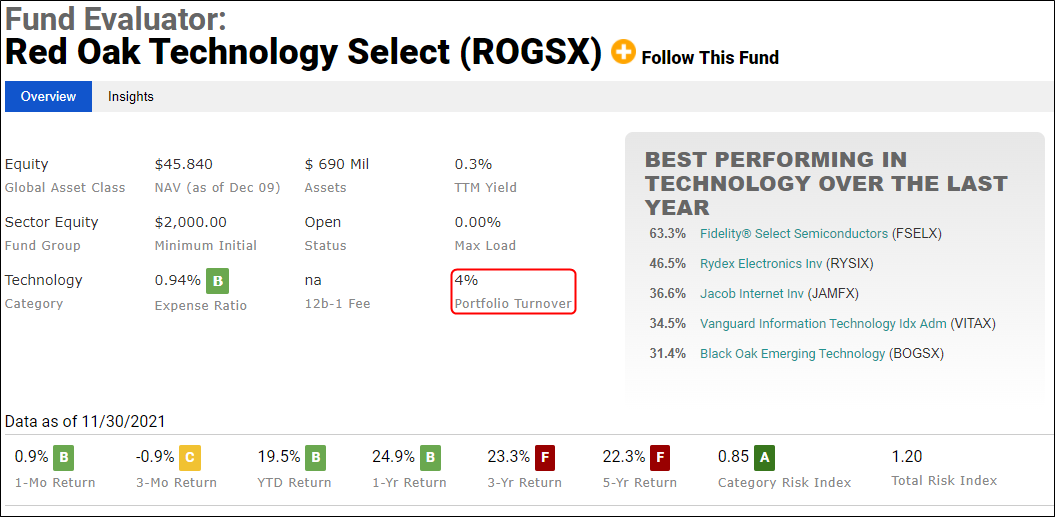Click the Follow This Fund text
The width and height of the screenshot is (1055, 517).
coord(710,58)
